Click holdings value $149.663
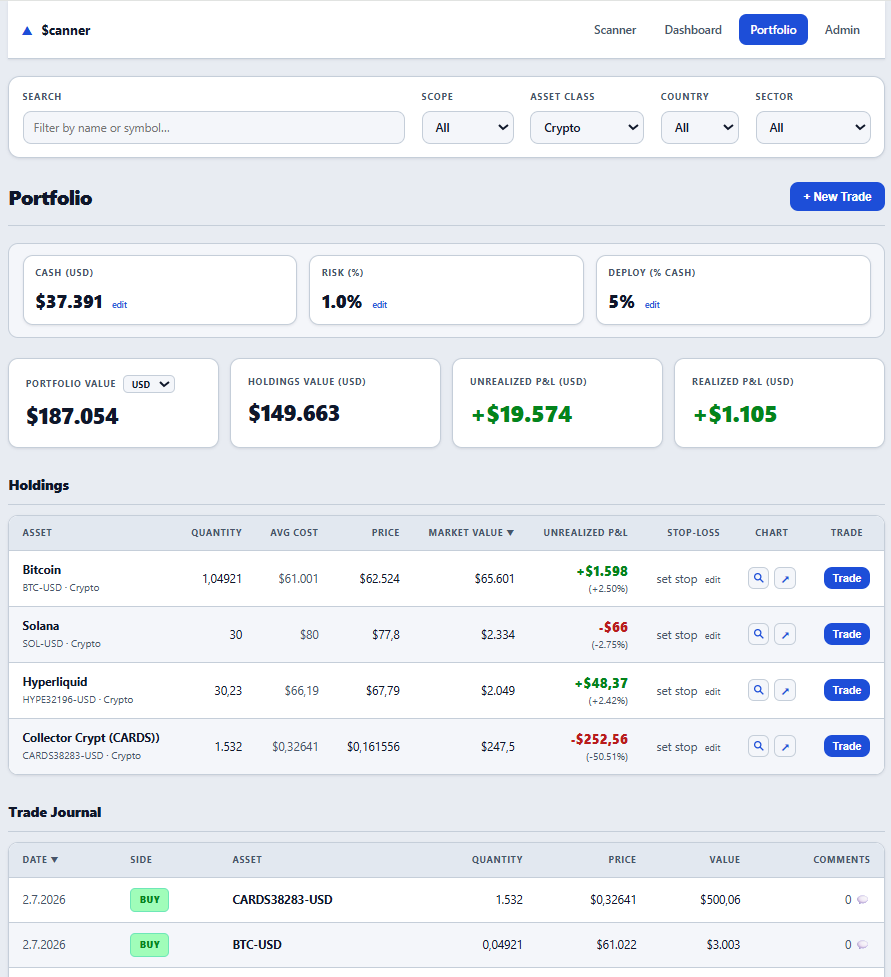Viewport: 891px width, 977px height. [294, 413]
